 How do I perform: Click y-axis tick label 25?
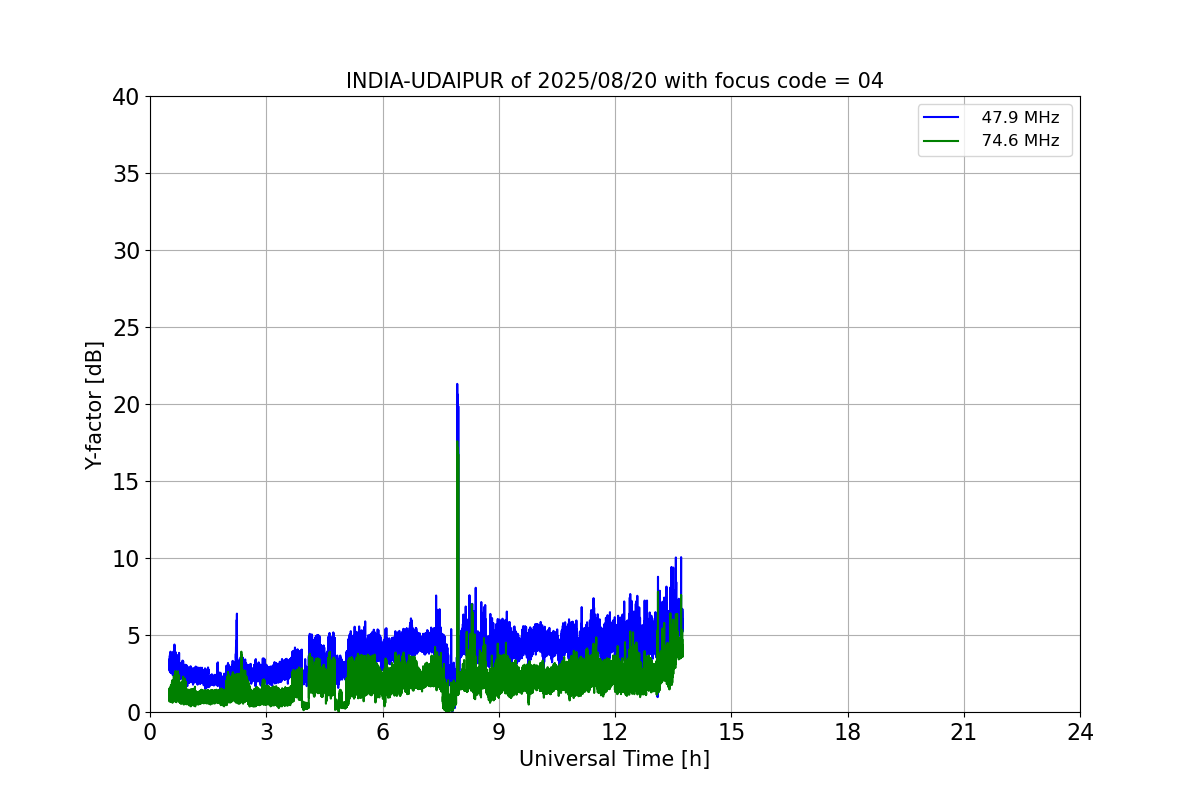126,328
